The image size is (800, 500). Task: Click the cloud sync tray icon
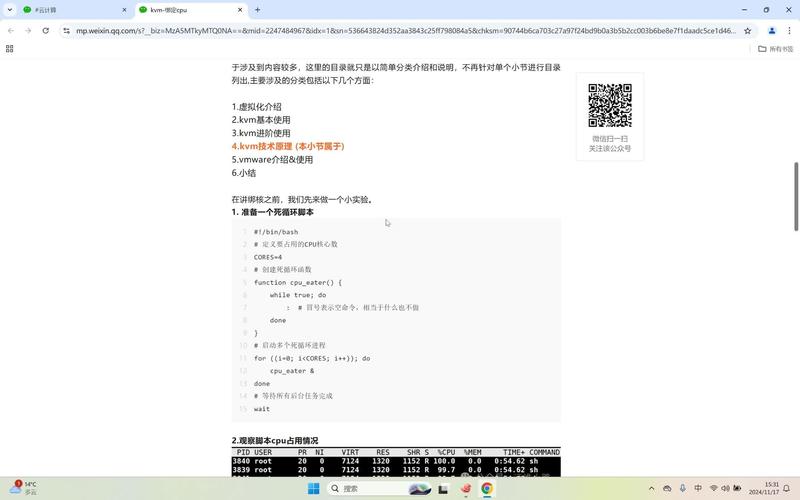point(667,488)
